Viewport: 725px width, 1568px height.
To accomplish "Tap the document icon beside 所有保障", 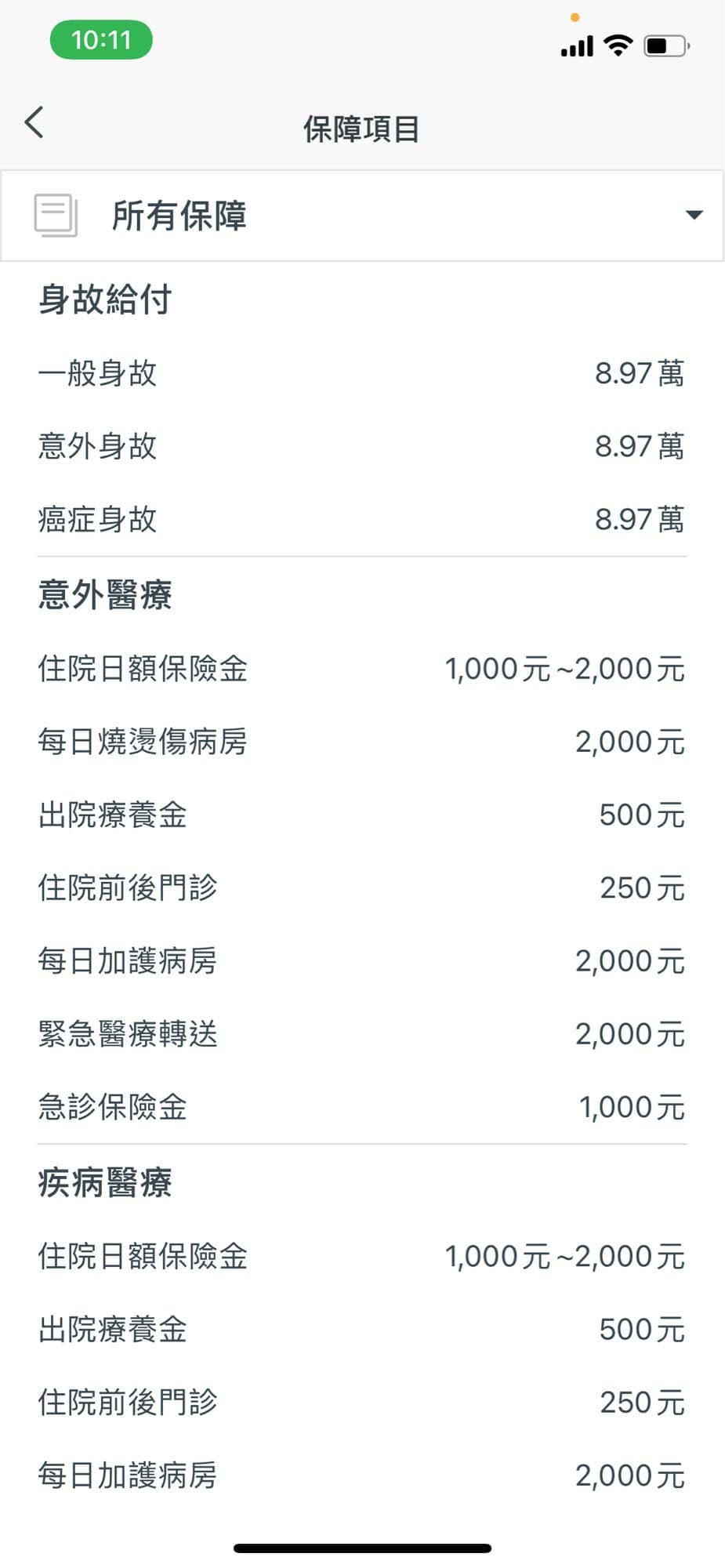I will [x=56, y=215].
